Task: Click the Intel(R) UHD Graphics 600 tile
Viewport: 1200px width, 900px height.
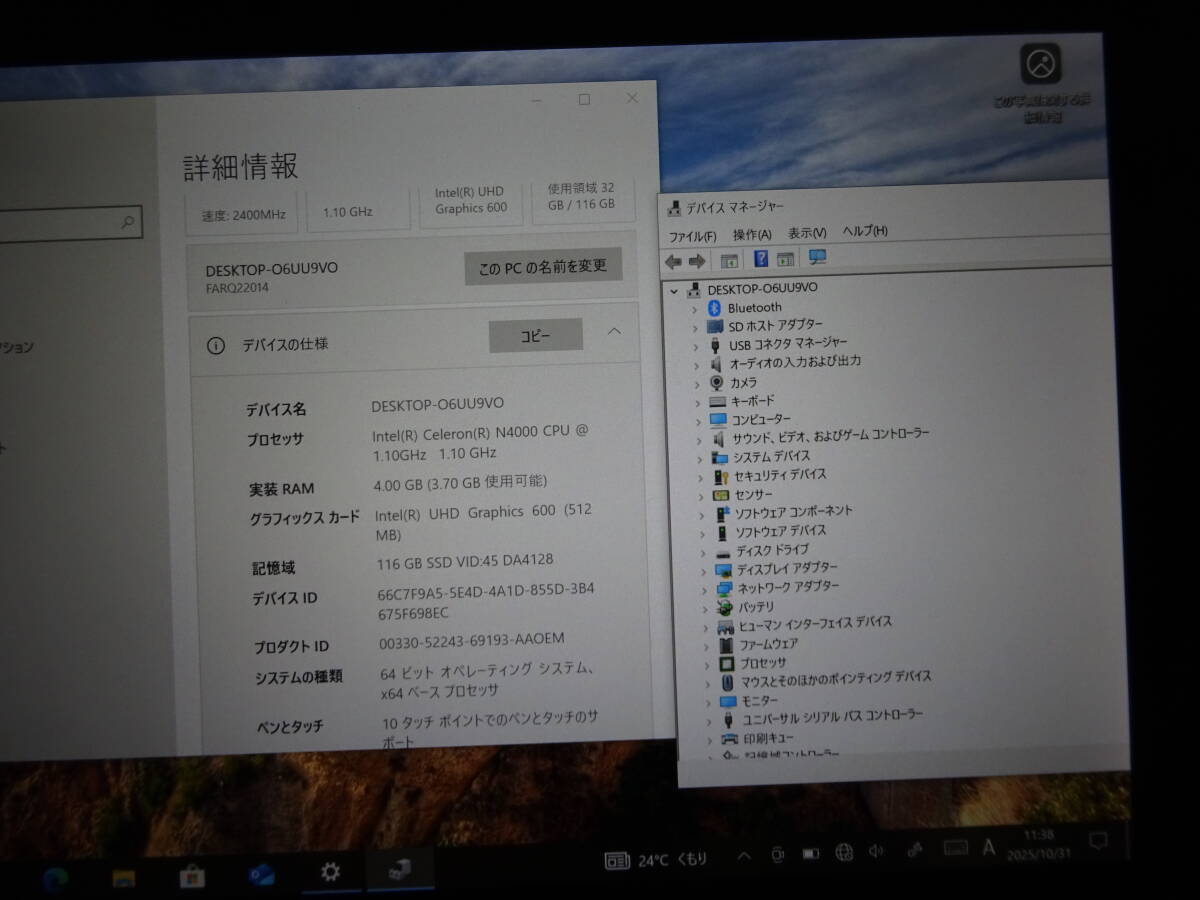Action: (x=471, y=204)
